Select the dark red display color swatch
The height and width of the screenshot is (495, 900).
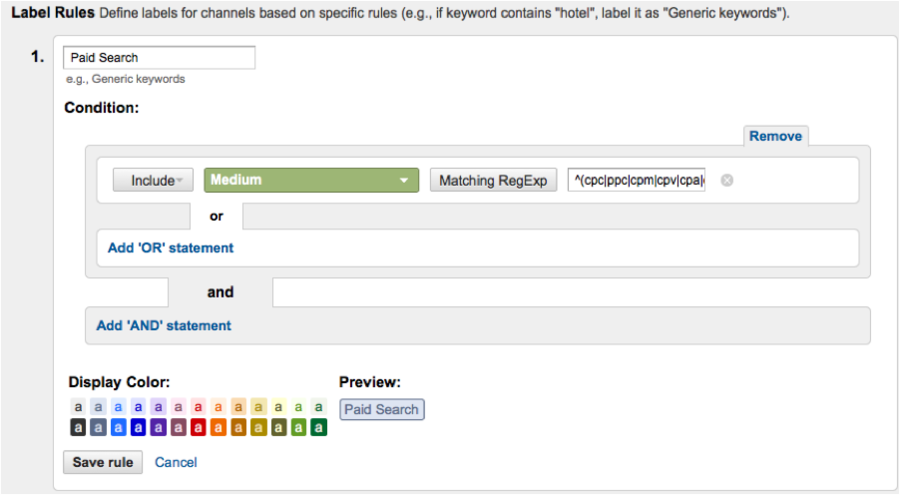point(198,428)
